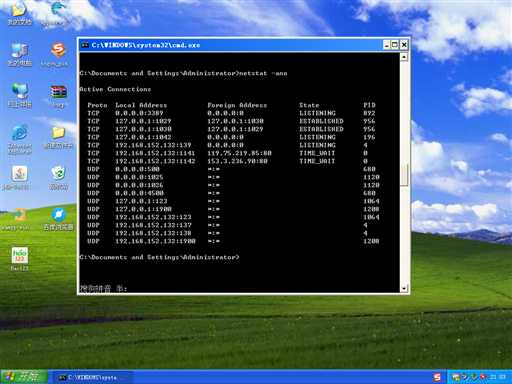Click local address 192.168.152.132:1142
The image size is (512, 384).
click(155, 161)
